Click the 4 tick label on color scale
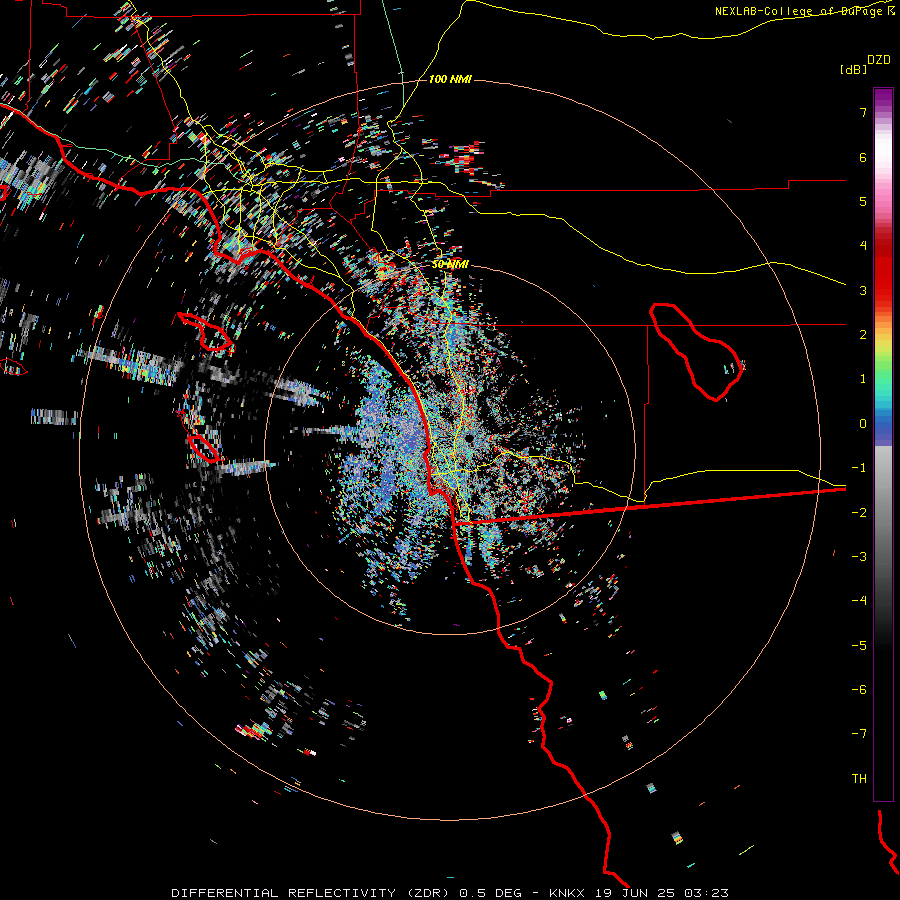This screenshot has width=900, height=900. pos(863,246)
